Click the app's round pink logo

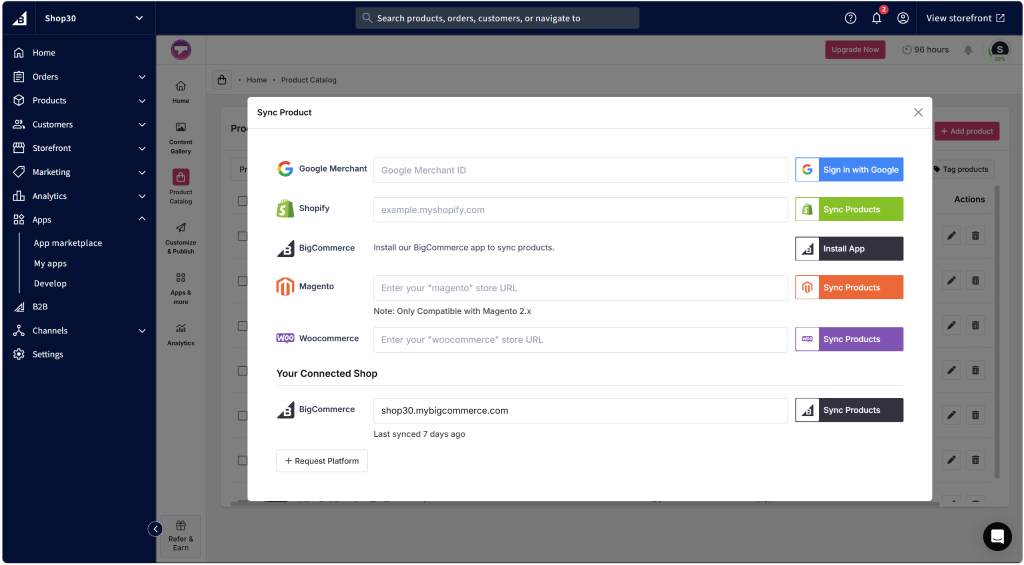point(181,50)
